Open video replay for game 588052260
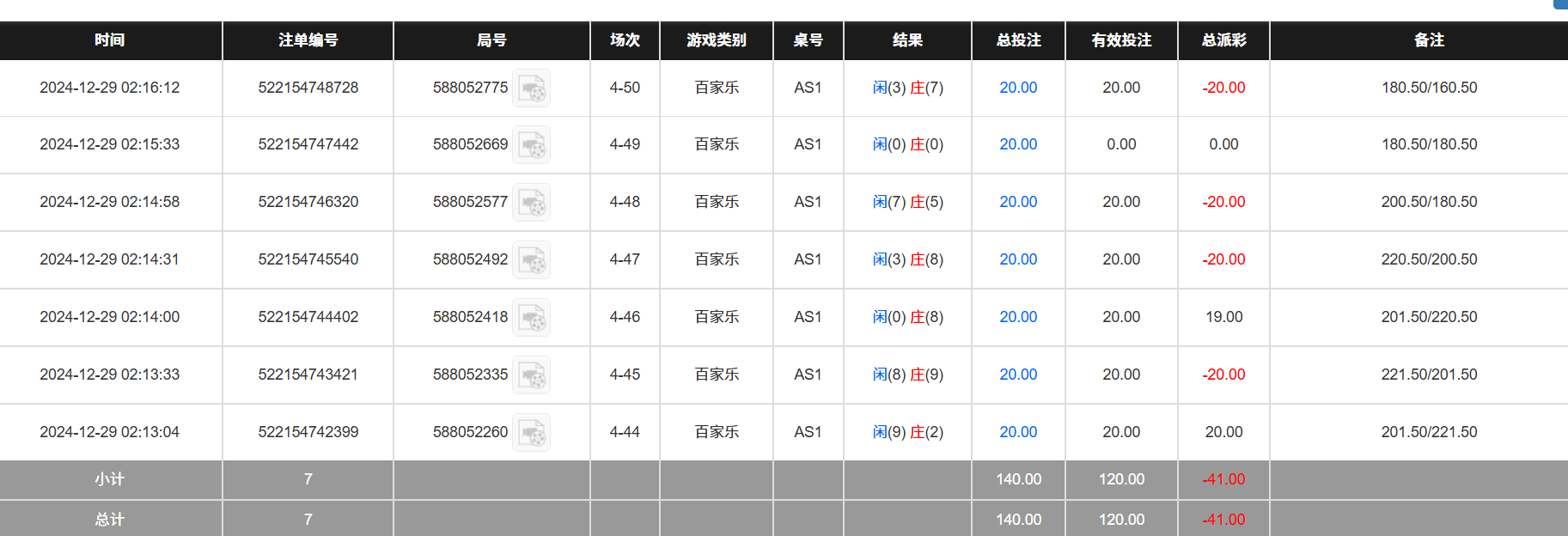Image resolution: width=1568 pixels, height=536 pixels. click(x=531, y=432)
